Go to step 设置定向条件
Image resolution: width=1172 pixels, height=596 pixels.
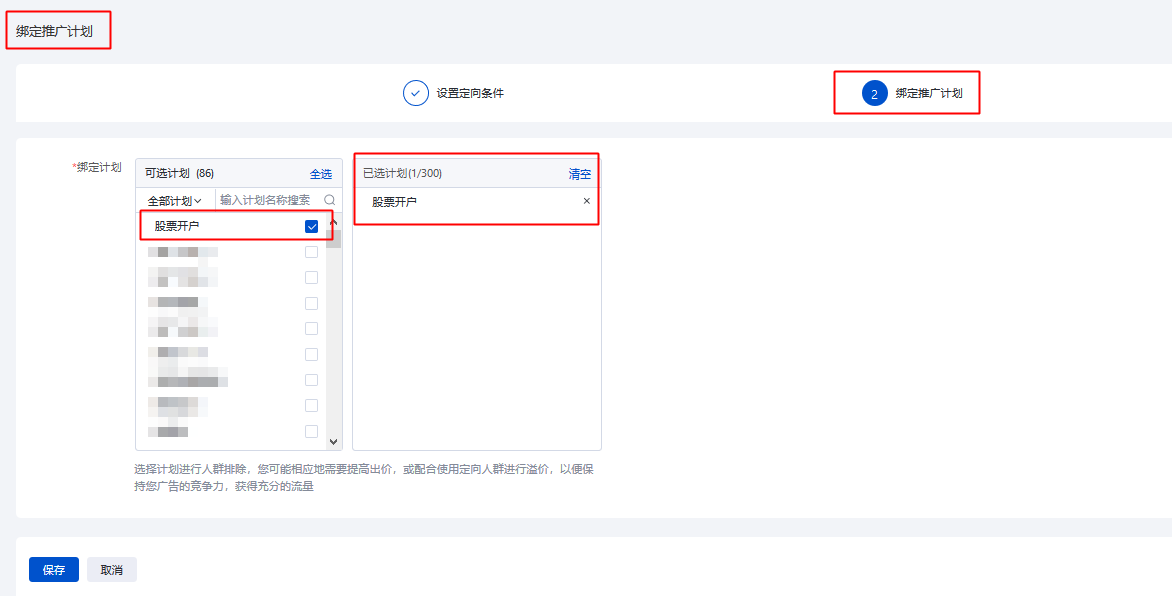click(x=470, y=93)
